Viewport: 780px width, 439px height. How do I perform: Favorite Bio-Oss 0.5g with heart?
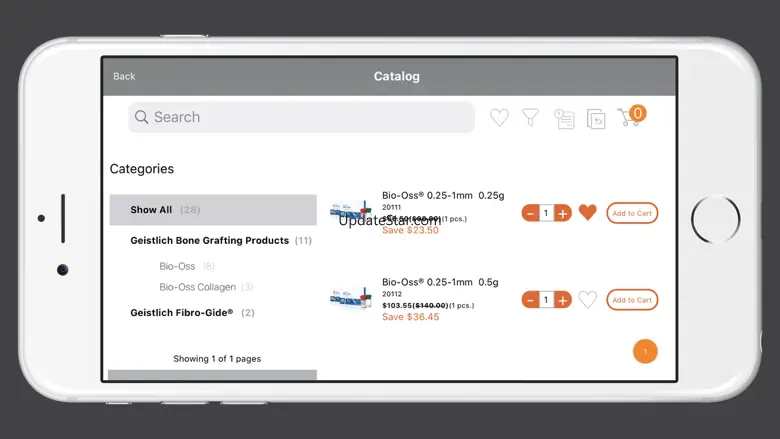coord(587,300)
